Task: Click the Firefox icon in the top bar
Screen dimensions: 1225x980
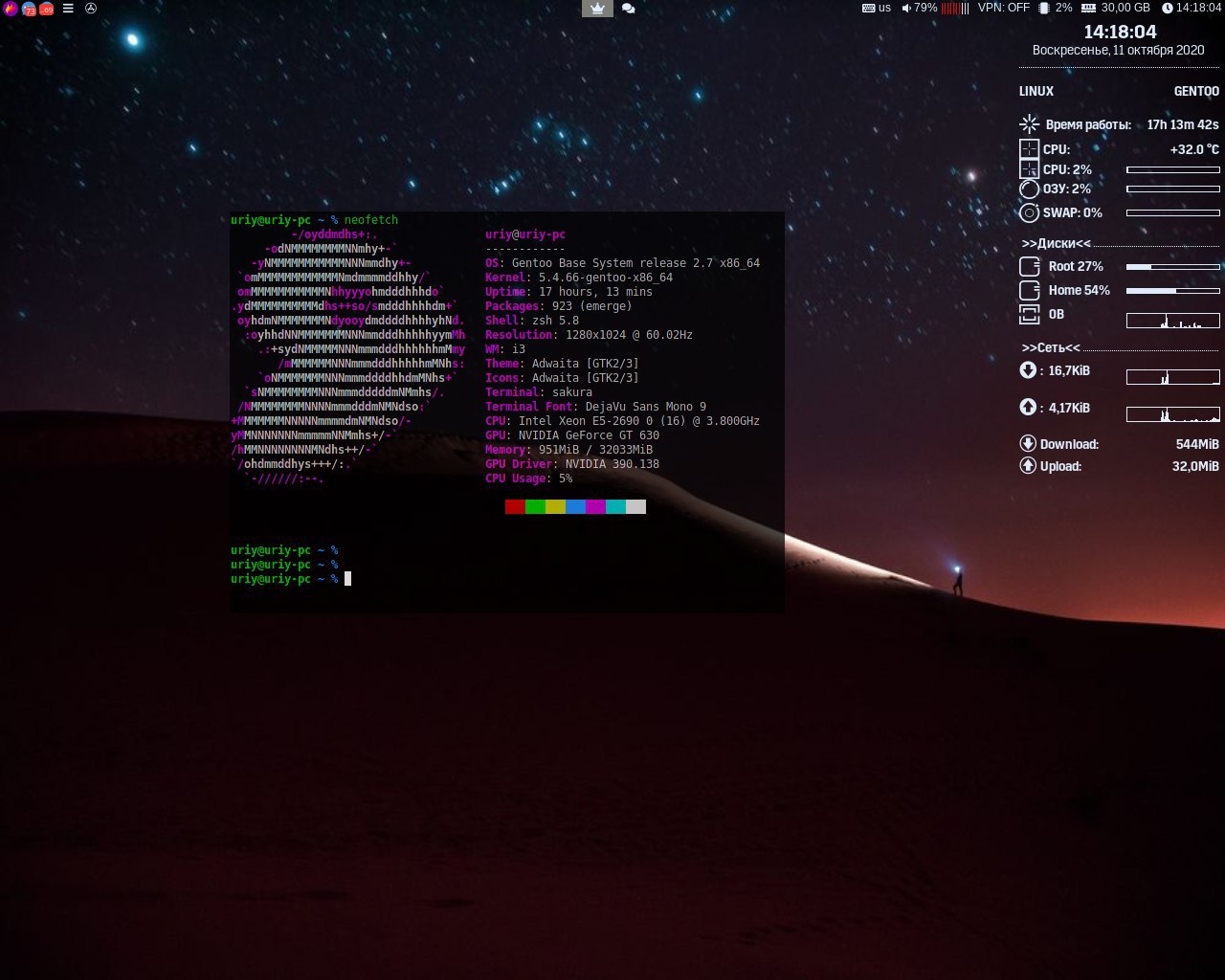Action: [11, 9]
